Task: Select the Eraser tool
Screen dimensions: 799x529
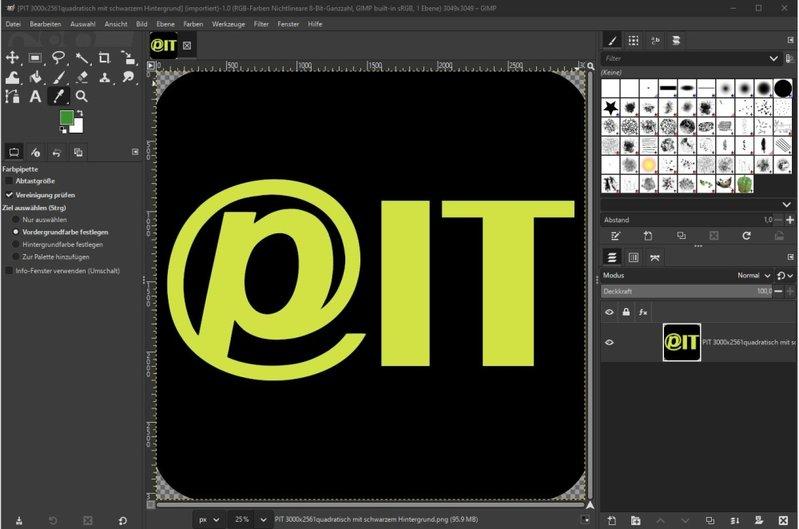Action: pyautogui.click(x=82, y=77)
